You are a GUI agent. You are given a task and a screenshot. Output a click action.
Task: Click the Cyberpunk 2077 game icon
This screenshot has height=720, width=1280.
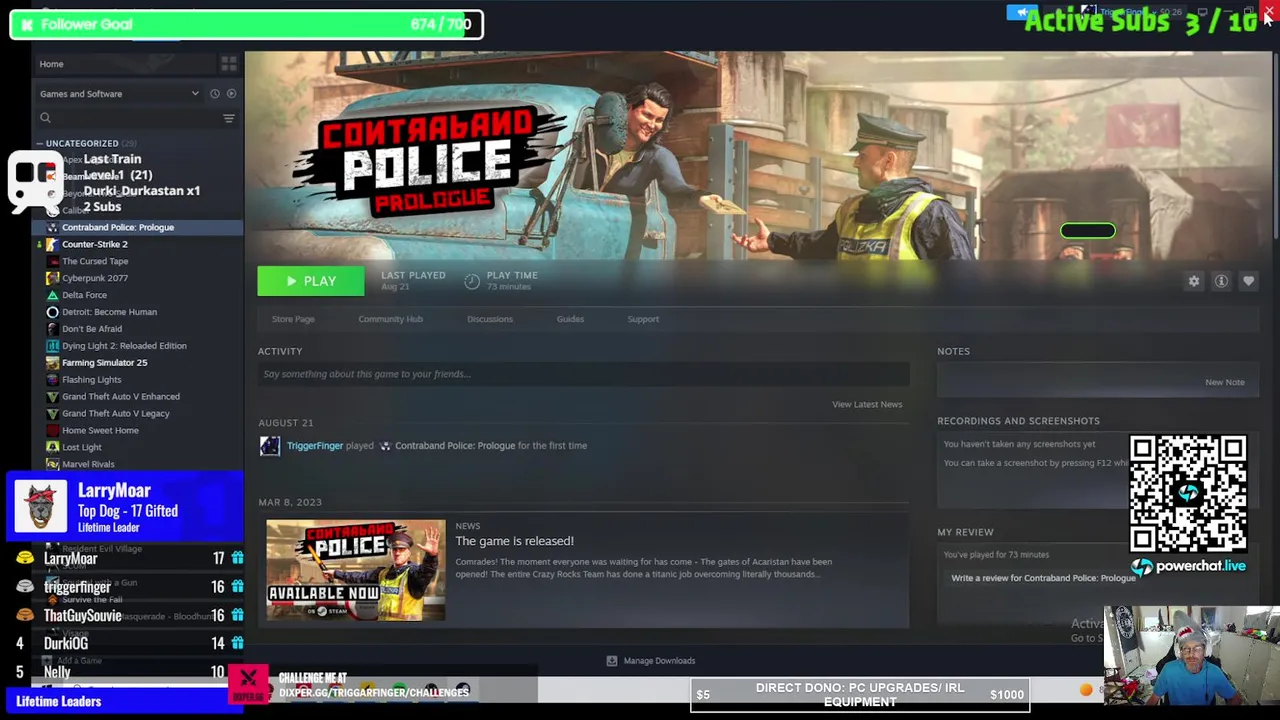(52, 278)
